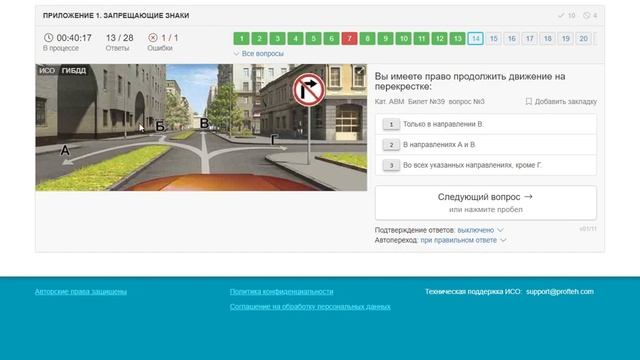Image resolution: width=640 pixels, height=360 pixels.
Task: Jump to question 16
Action: click(x=511, y=38)
